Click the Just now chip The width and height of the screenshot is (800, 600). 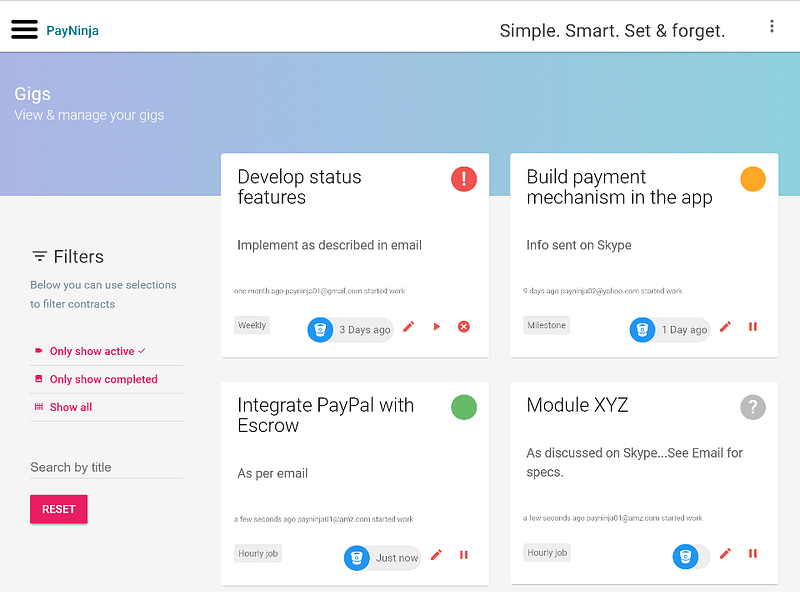coord(383,558)
